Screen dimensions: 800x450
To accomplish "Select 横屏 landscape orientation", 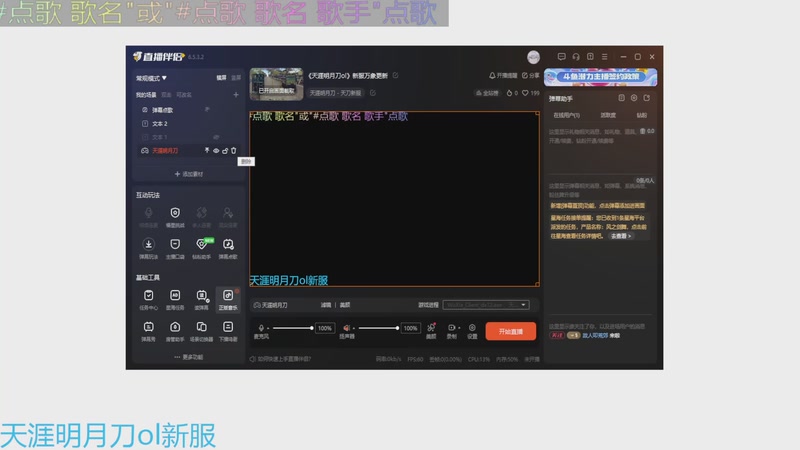I will click(221, 78).
